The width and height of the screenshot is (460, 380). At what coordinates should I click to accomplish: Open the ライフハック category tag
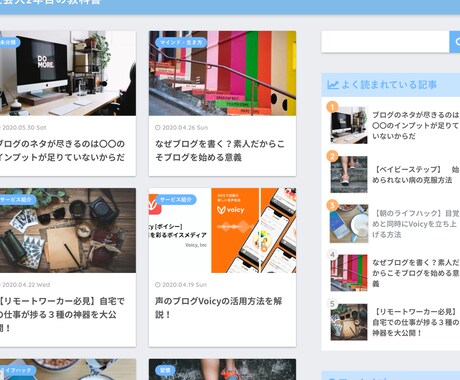pos(17,370)
